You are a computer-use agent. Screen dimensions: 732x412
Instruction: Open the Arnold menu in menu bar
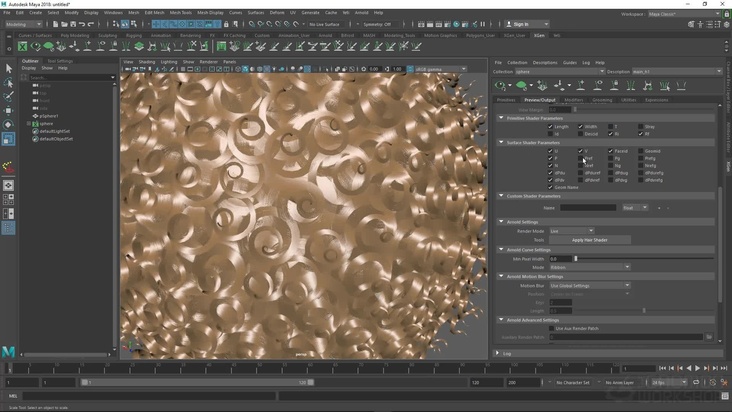pos(361,12)
